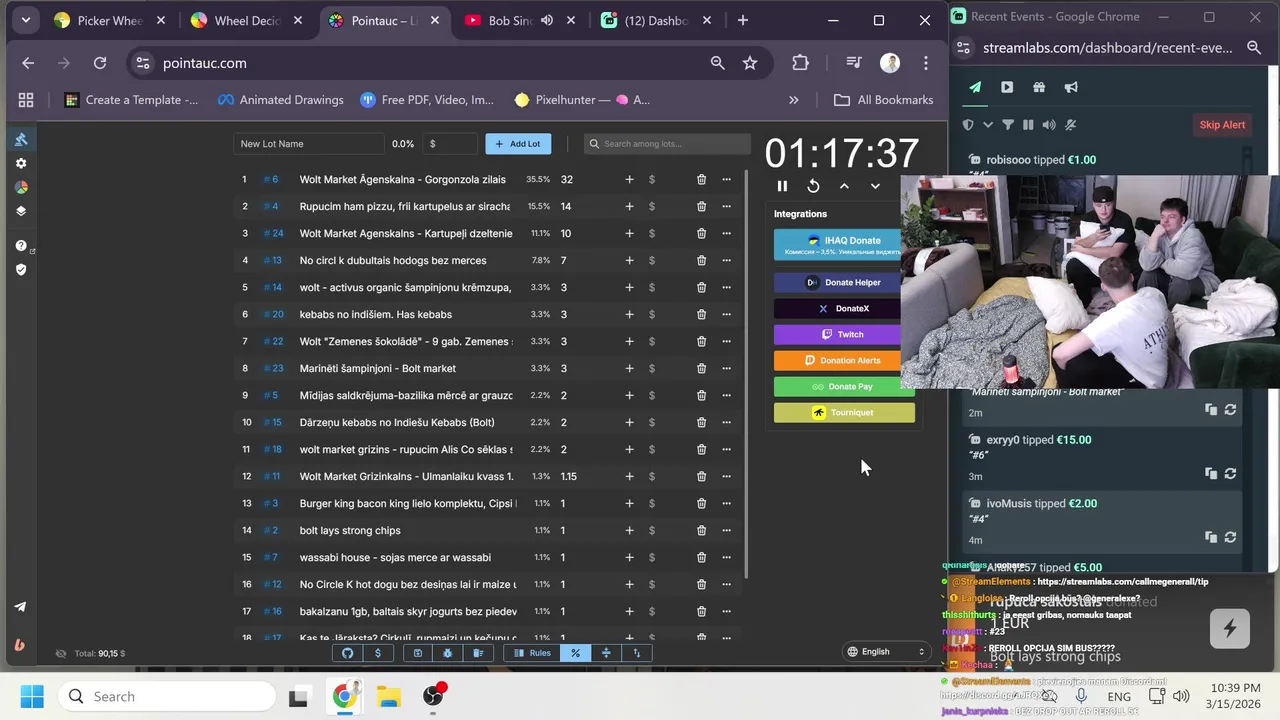This screenshot has width=1280, height=720.
Task: Click the bug icon in bottom toolbar
Action: click(447, 653)
